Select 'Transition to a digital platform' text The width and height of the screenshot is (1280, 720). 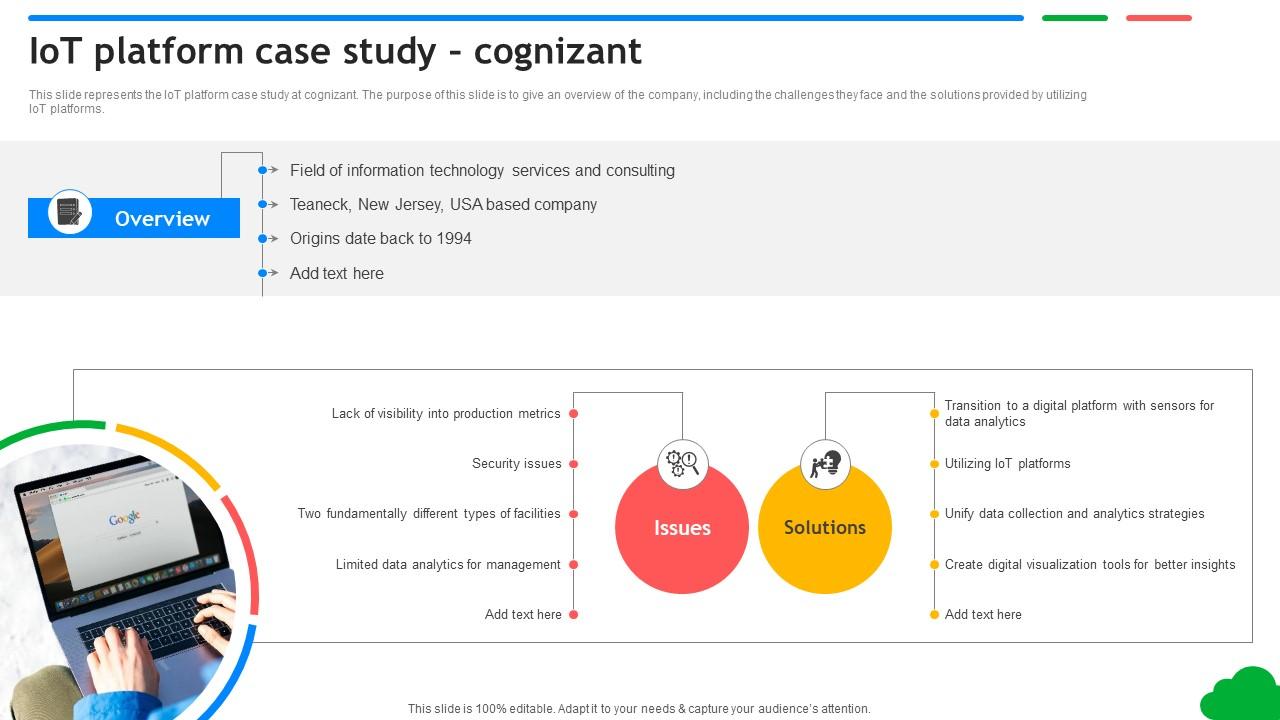1080,414
